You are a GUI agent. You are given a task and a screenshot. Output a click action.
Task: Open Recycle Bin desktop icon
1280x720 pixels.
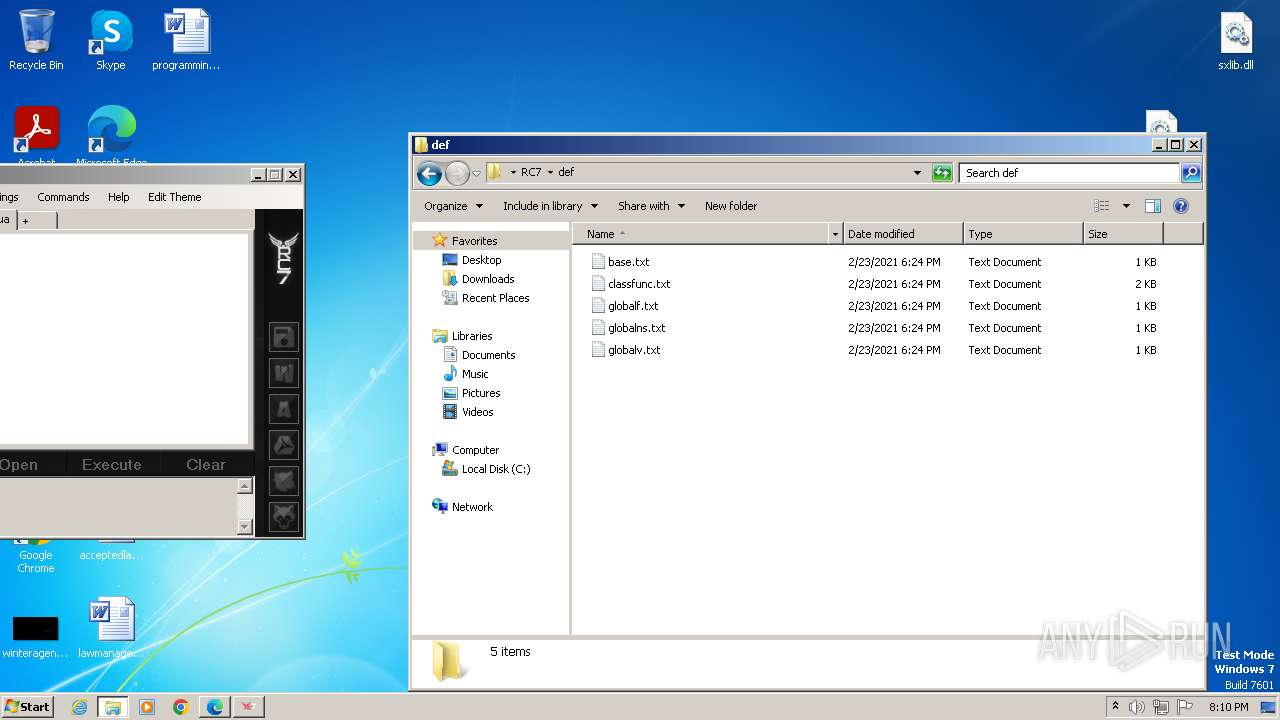[36, 41]
